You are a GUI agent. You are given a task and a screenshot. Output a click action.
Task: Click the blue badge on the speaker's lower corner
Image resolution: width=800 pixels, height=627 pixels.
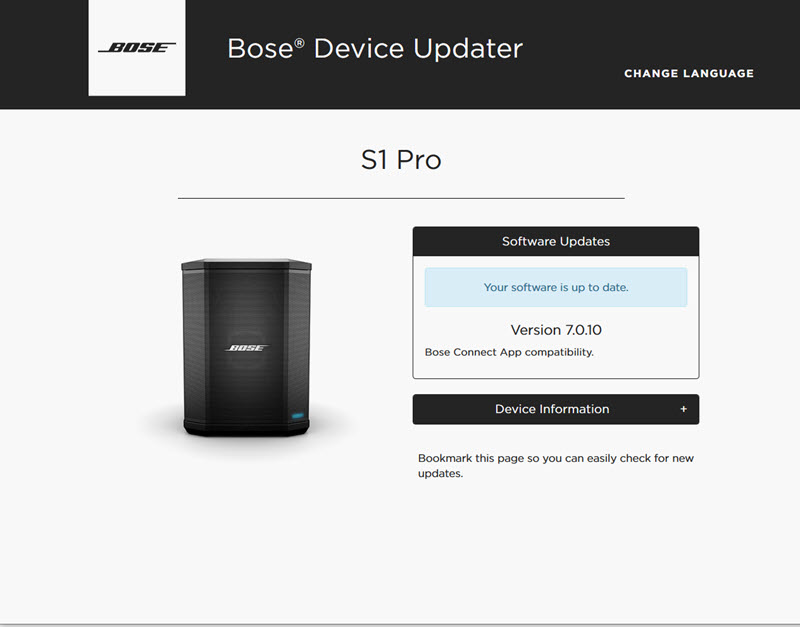297,415
